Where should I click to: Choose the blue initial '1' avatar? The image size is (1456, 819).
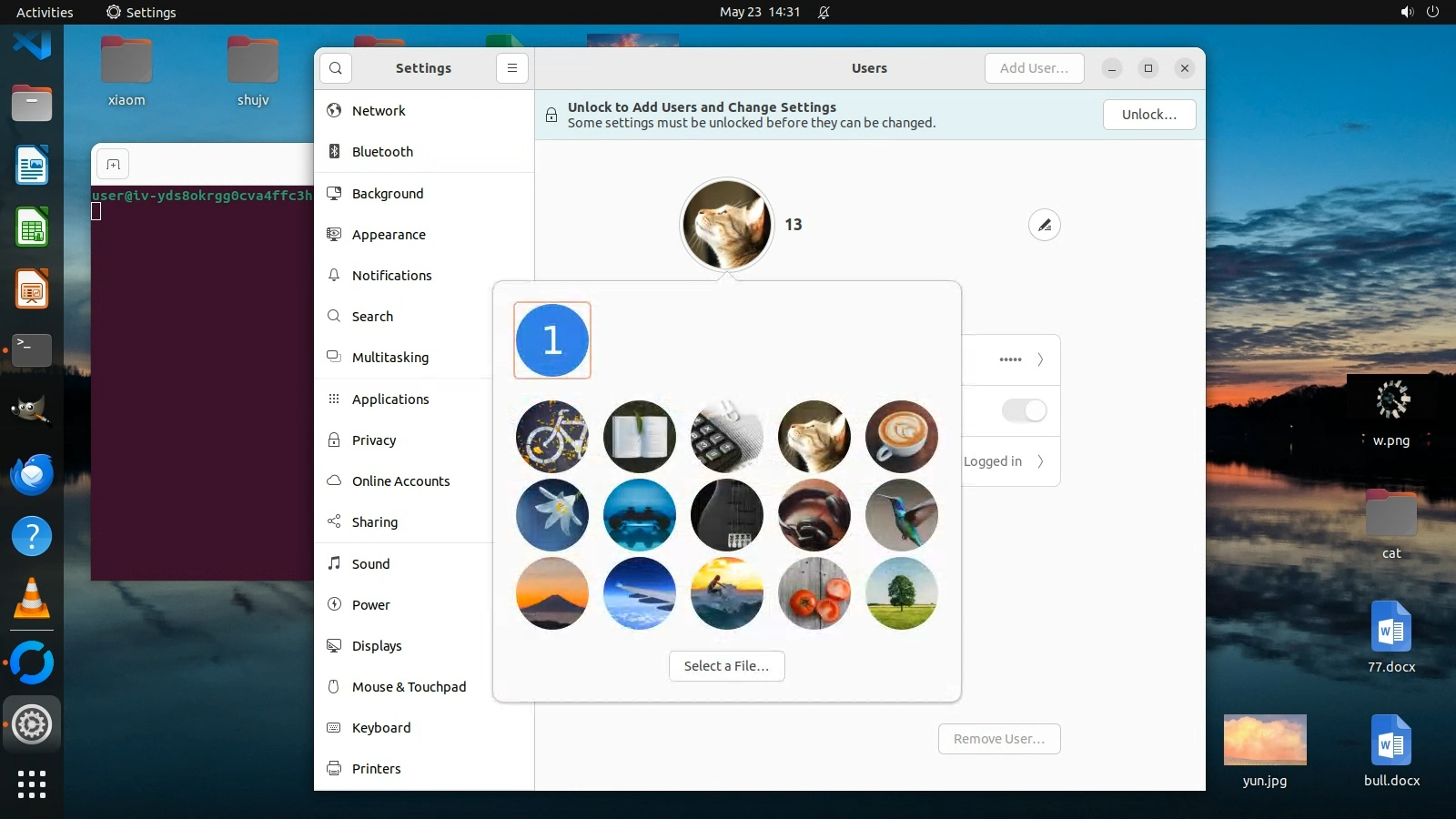(551, 340)
